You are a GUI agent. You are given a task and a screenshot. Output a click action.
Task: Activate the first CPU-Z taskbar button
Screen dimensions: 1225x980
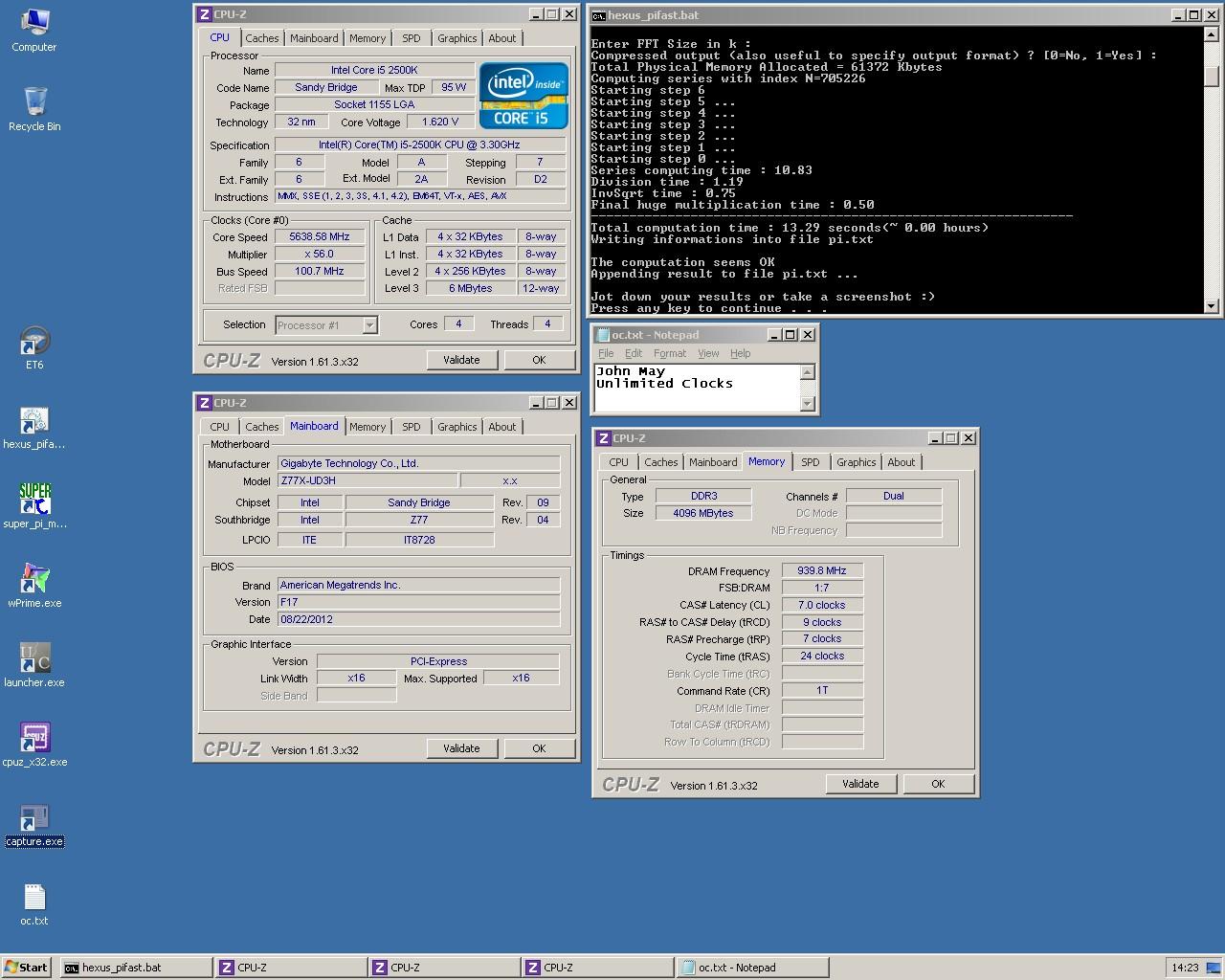point(291,968)
